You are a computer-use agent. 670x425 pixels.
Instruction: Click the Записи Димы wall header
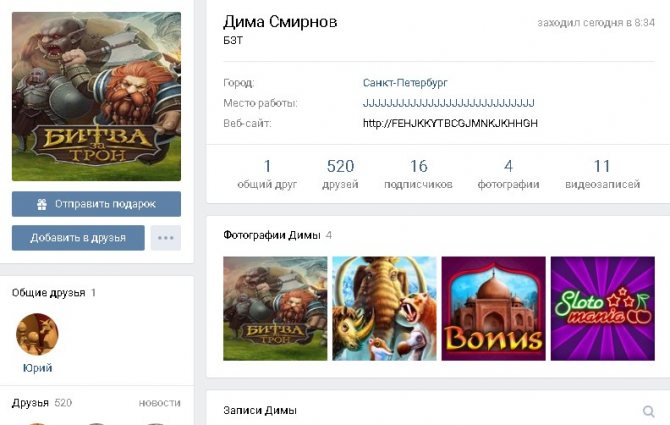coord(260,410)
